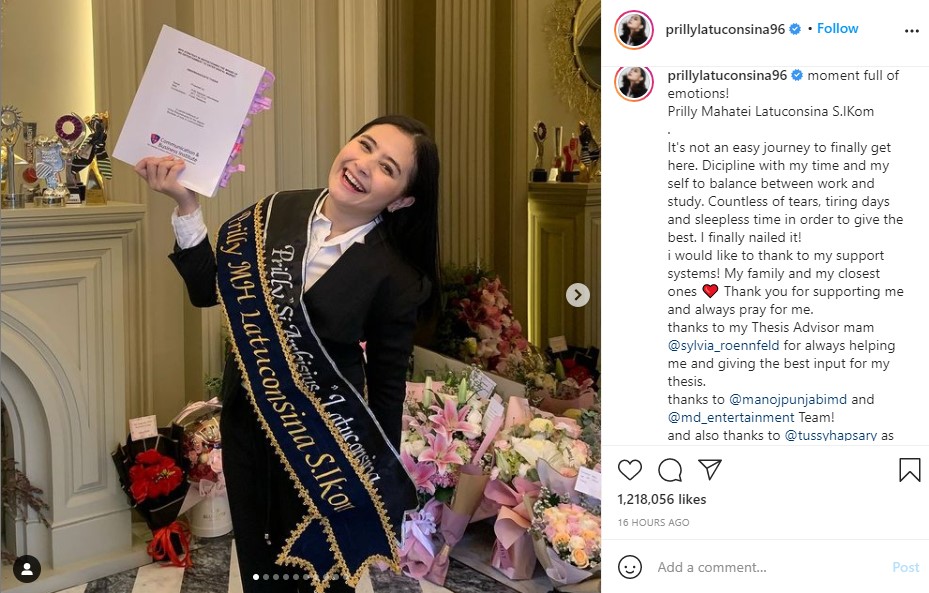Open comments via speech bubble icon
Screen dimensions: 929x593
point(669,470)
